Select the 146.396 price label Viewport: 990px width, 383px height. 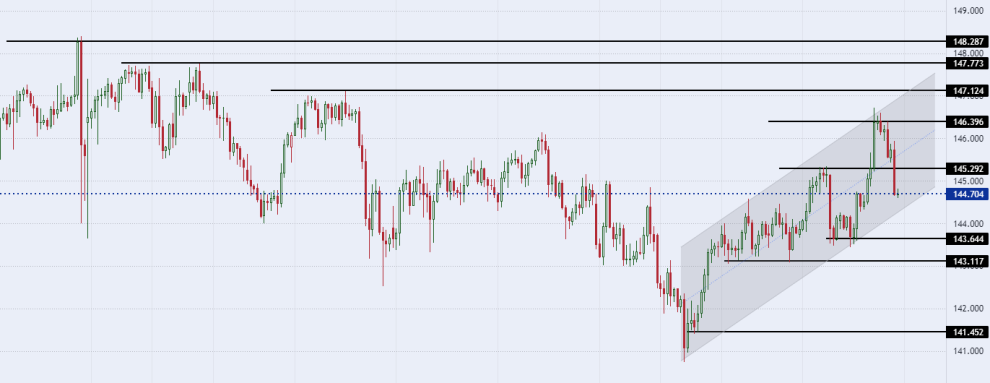pos(967,121)
